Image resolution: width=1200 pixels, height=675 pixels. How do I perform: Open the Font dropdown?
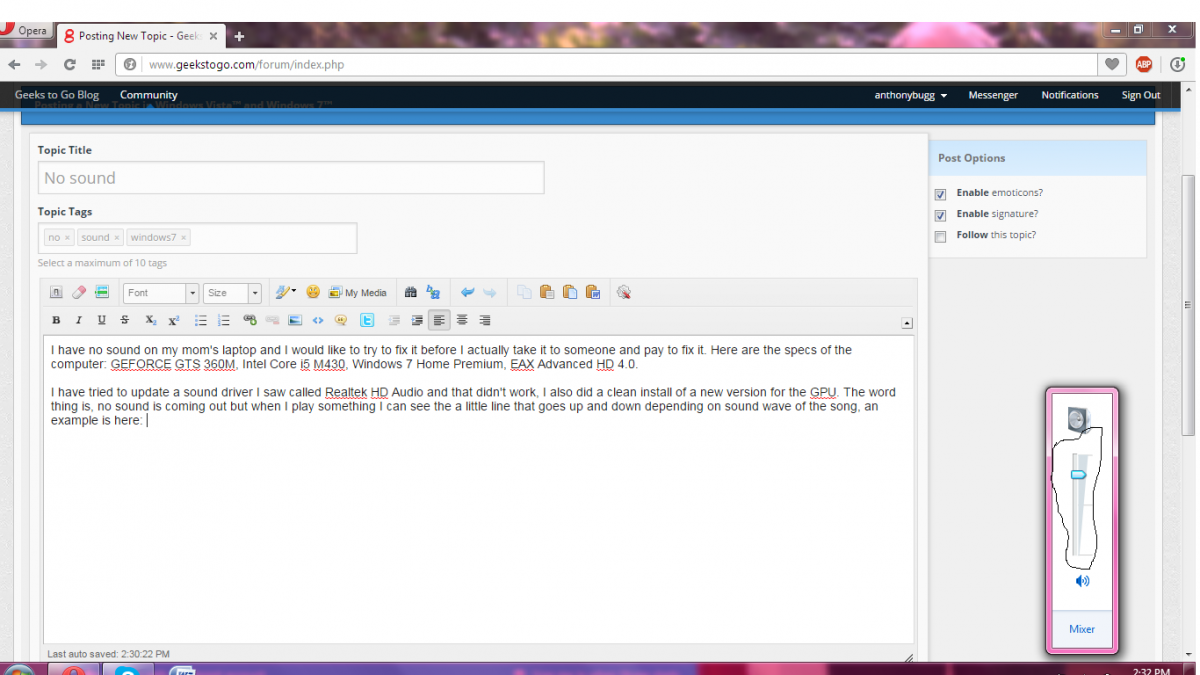(x=161, y=293)
